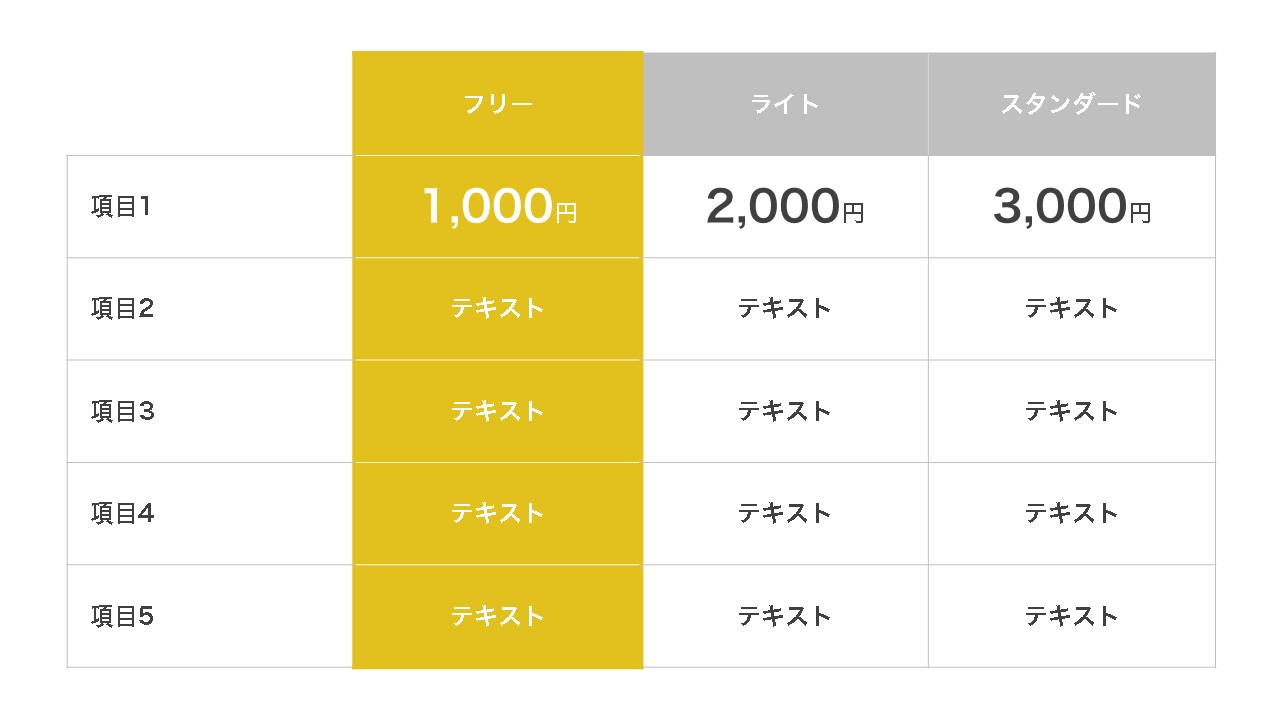Select ライト column テキスト in 項目5 row
Screen dimensions: 1280x720
[x=785, y=616]
